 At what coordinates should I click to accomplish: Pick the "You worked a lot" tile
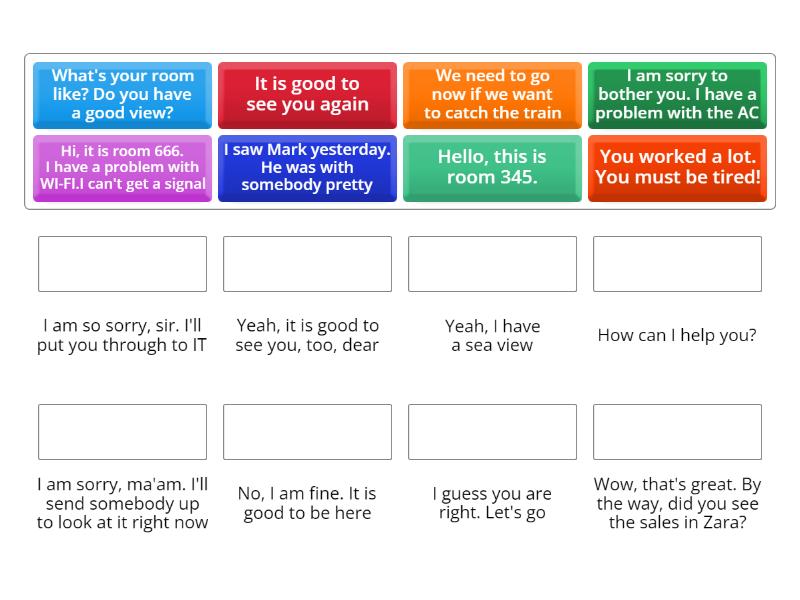pos(677,168)
